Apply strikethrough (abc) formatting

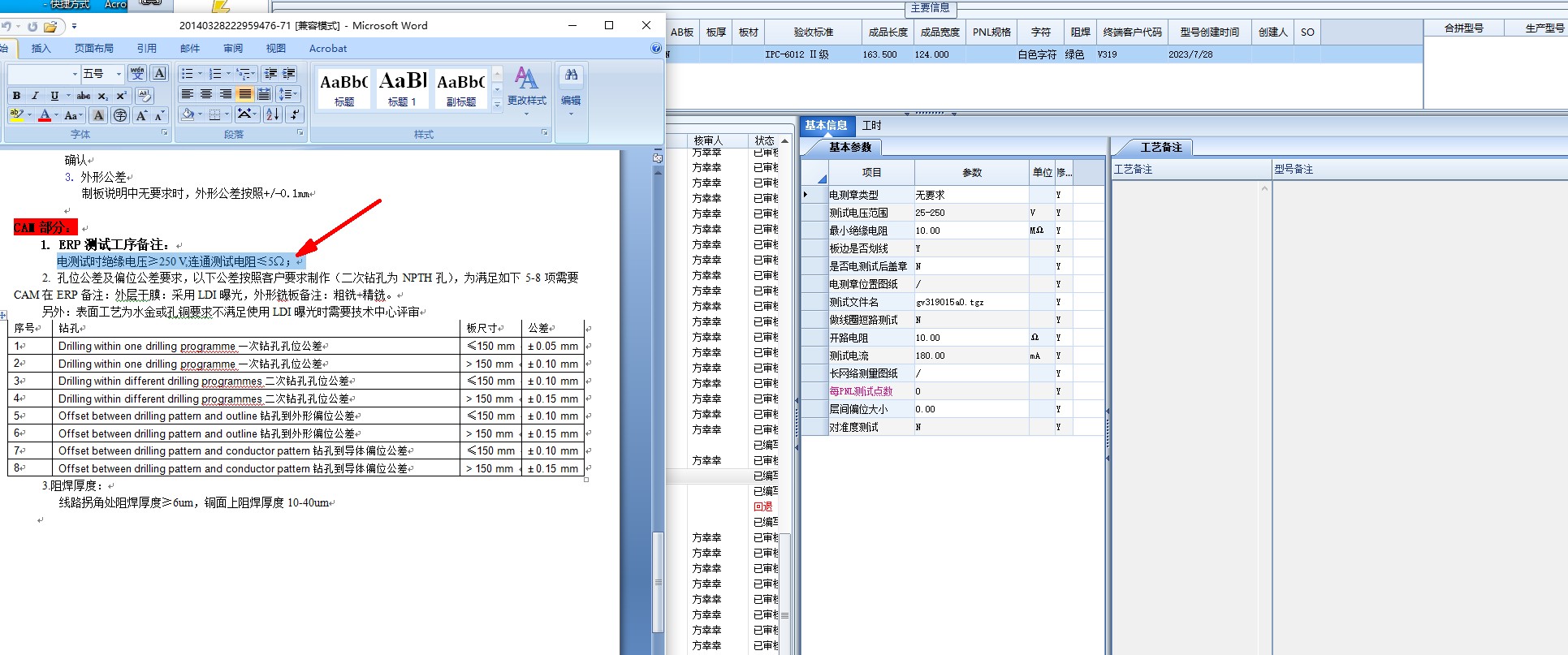click(84, 96)
